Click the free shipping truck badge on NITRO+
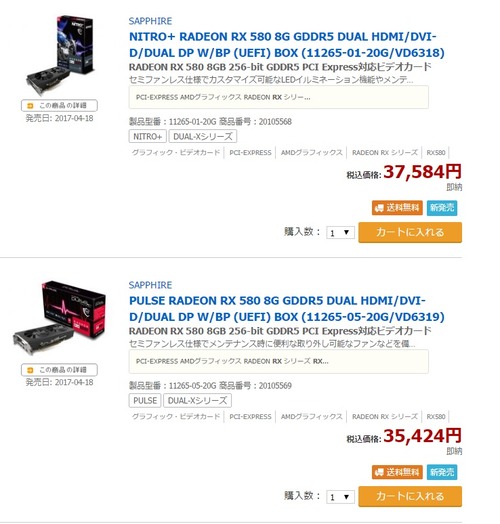Viewport: 500px width, 524px height. (x=397, y=208)
